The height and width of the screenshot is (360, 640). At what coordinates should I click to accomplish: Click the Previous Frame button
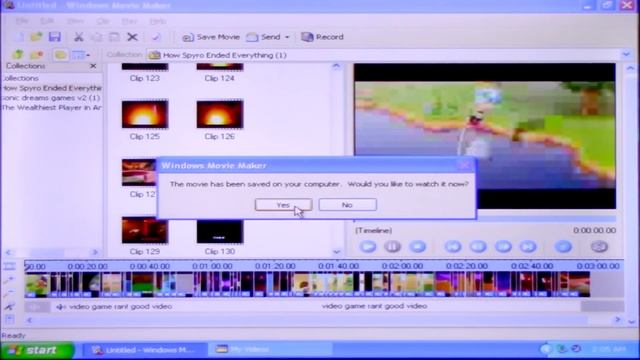click(x=478, y=247)
